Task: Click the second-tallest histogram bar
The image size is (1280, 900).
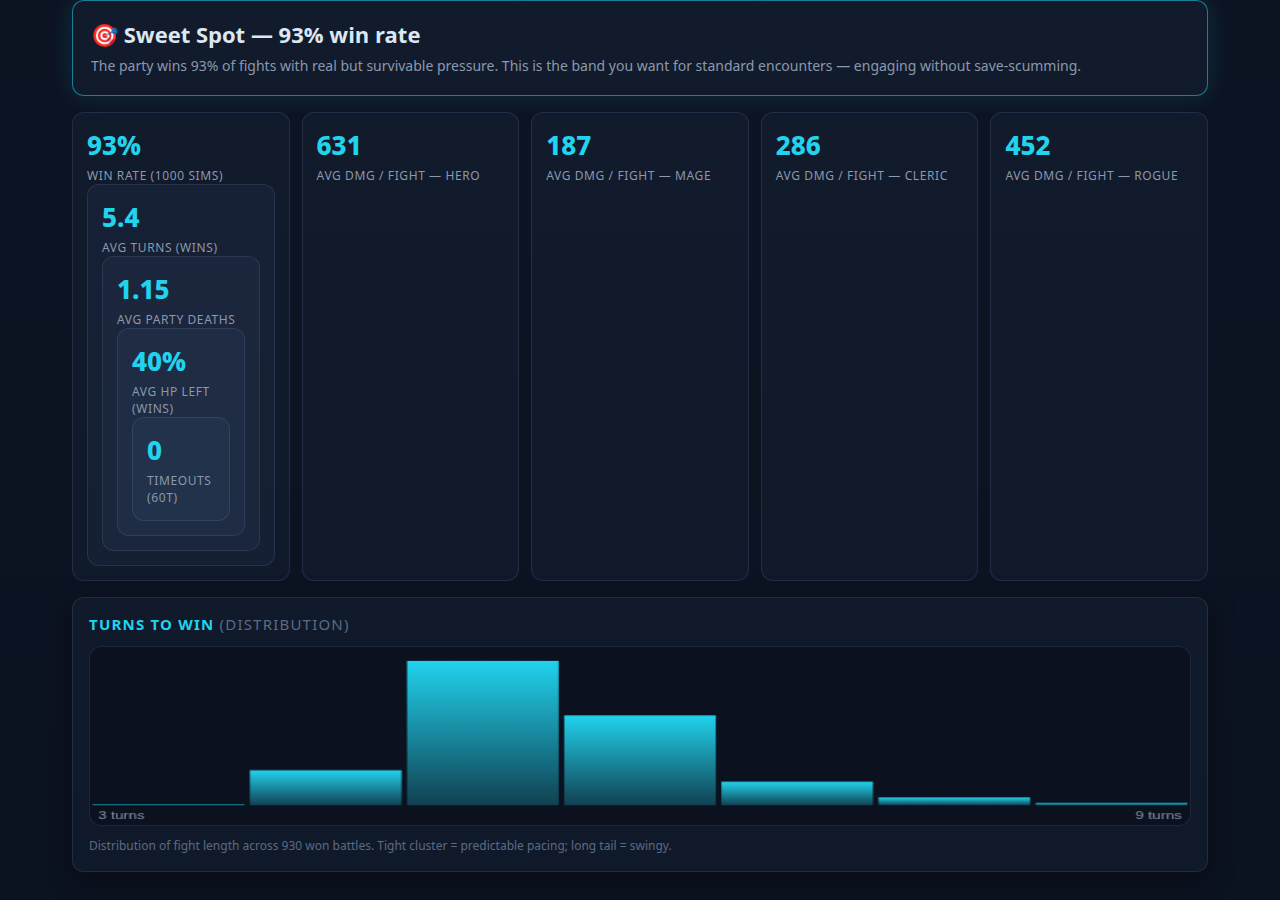Action: pos(640,760)
